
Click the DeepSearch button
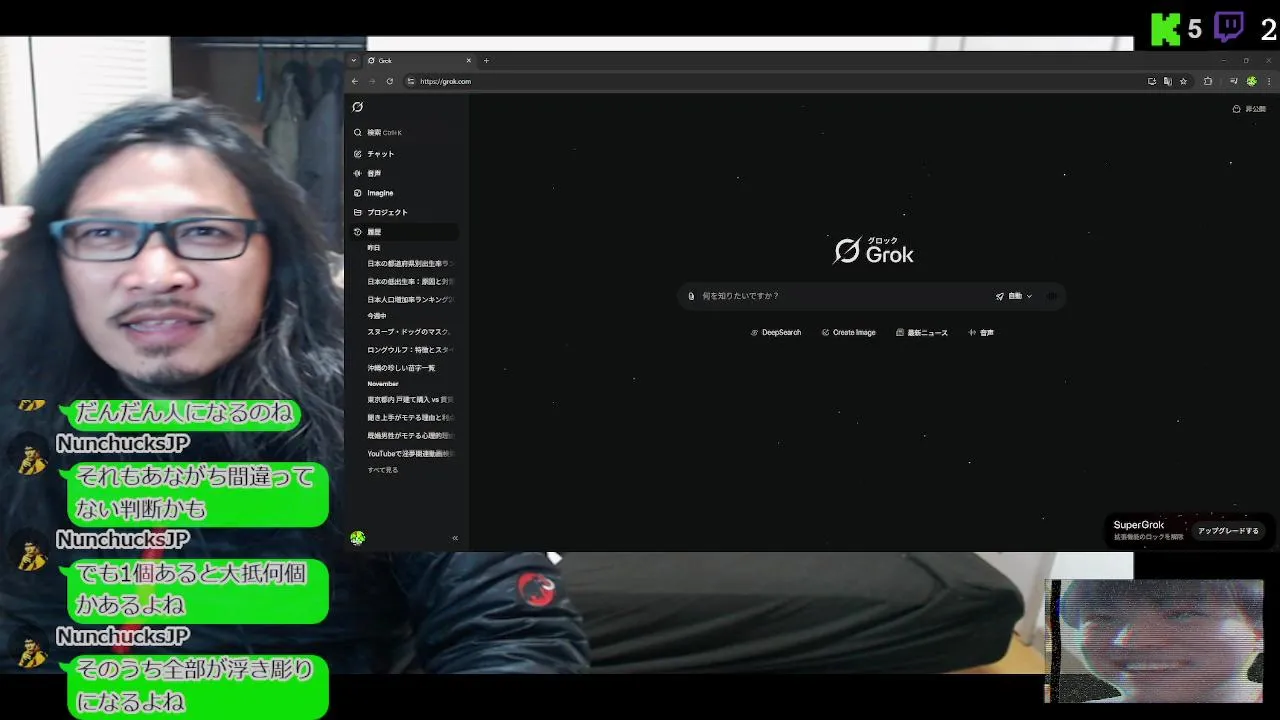coord(776,333)
